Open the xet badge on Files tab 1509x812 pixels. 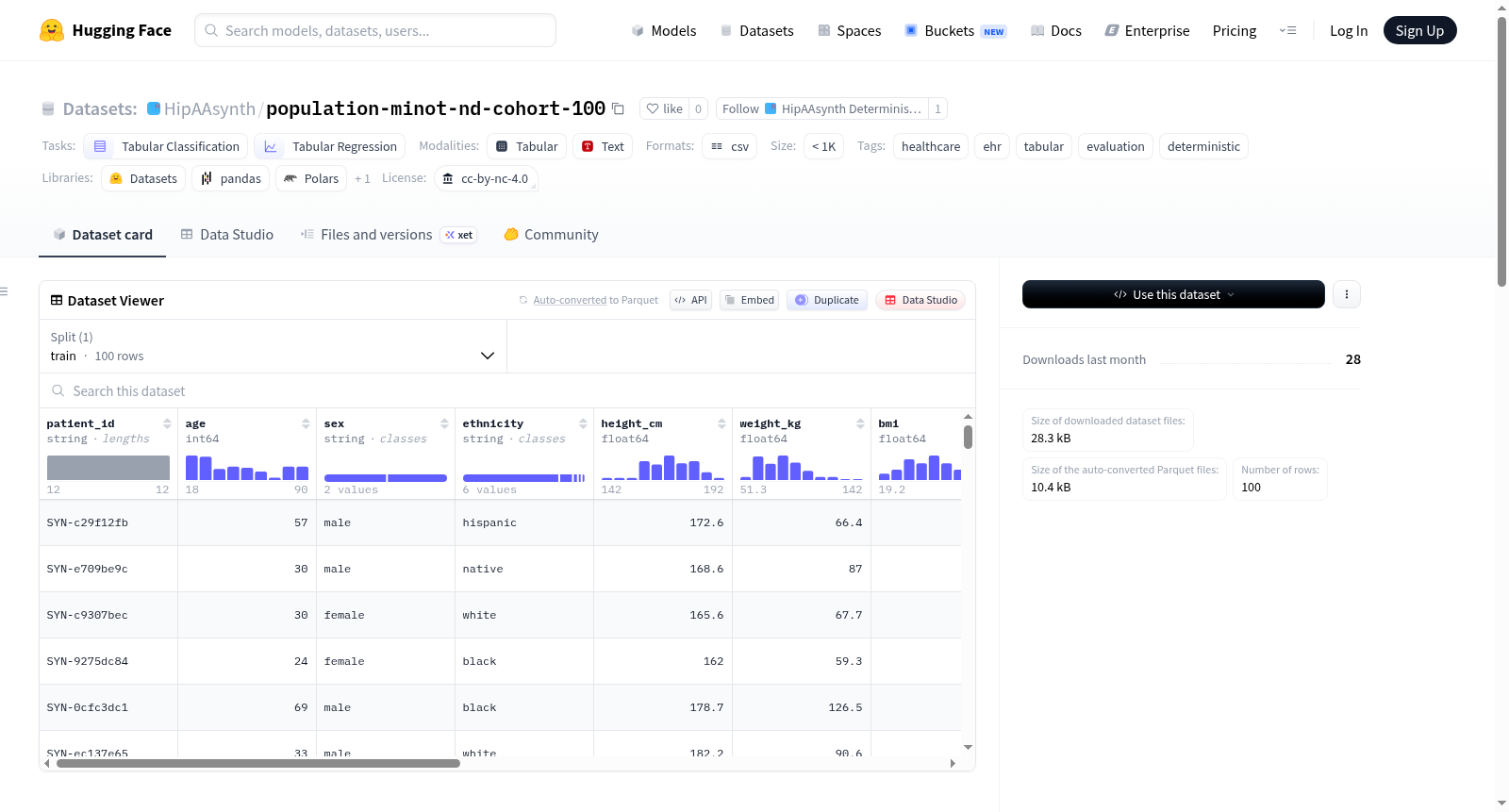pyautogui.click(x=458, y=235)
